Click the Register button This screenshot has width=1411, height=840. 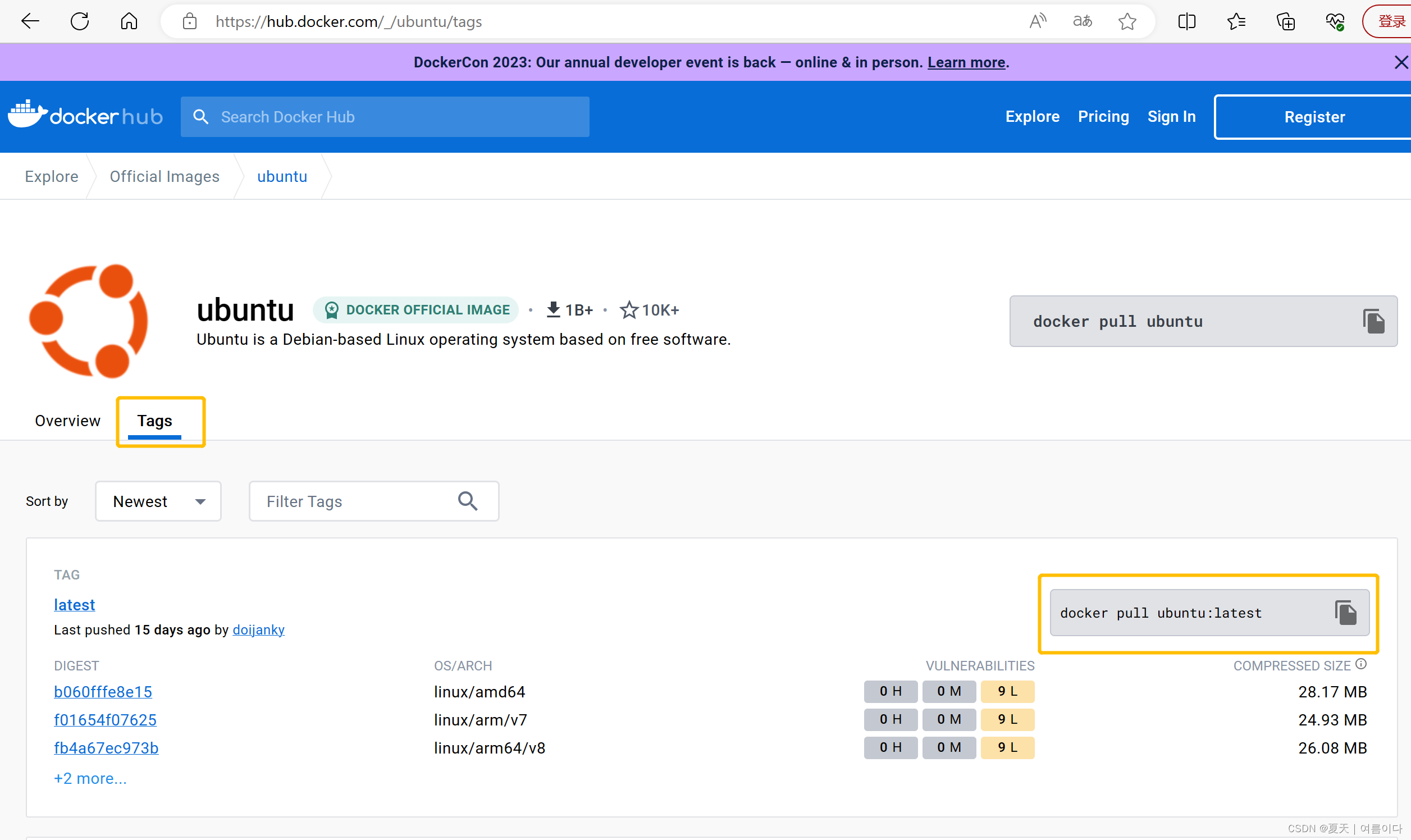pos(1314,117)
